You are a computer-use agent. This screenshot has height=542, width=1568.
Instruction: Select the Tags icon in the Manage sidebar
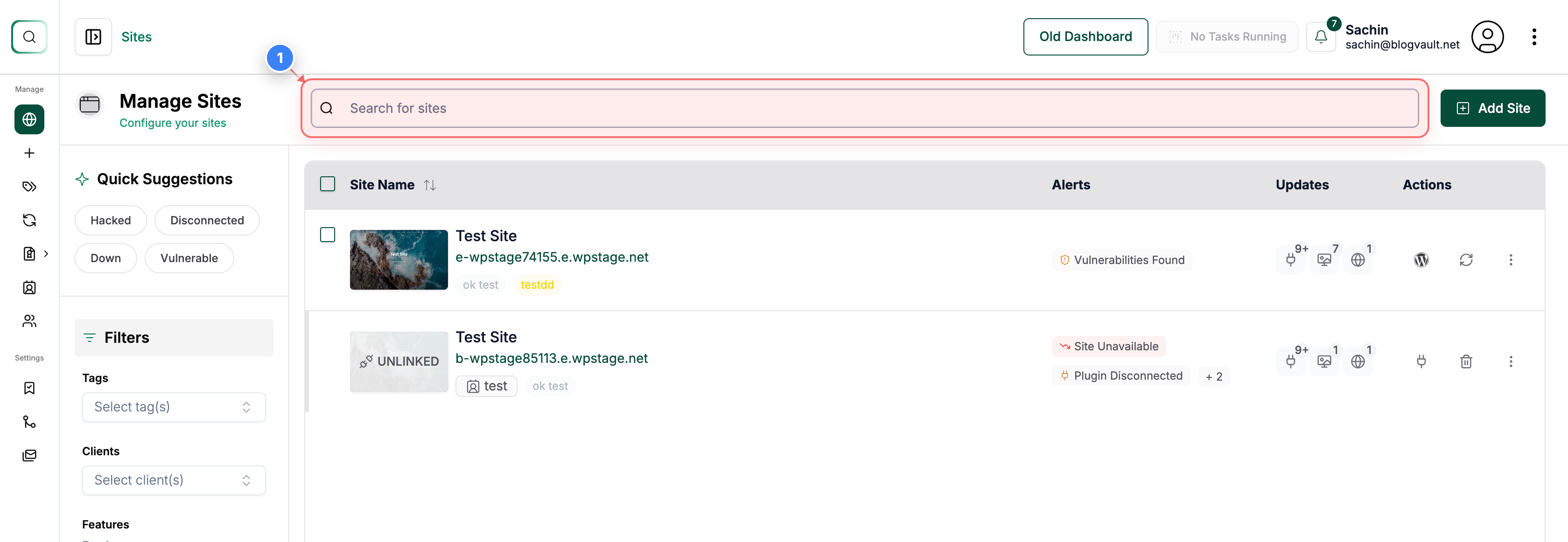tap(28, 187)
